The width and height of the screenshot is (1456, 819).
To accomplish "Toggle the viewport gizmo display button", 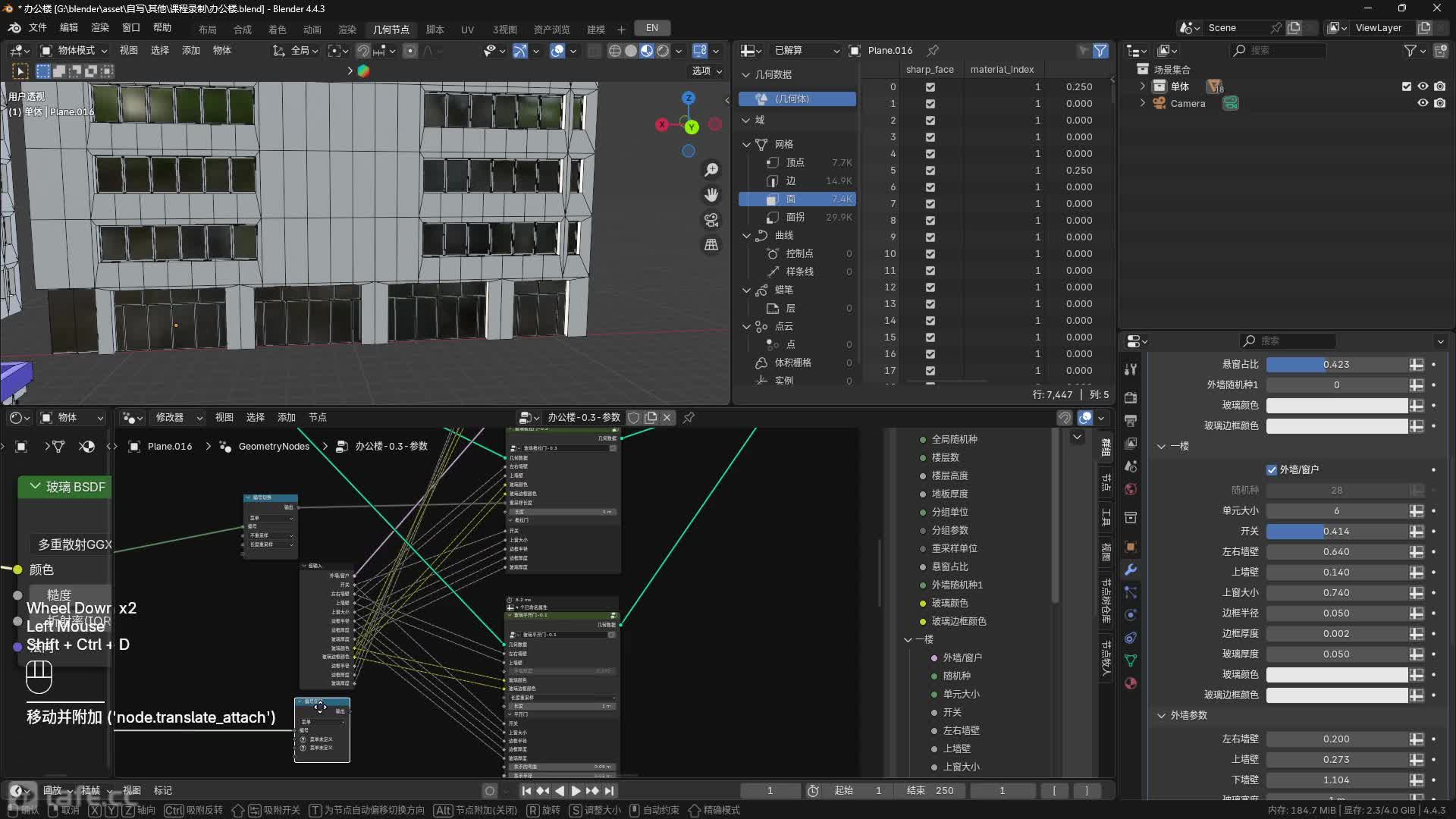I will [520, 51].
